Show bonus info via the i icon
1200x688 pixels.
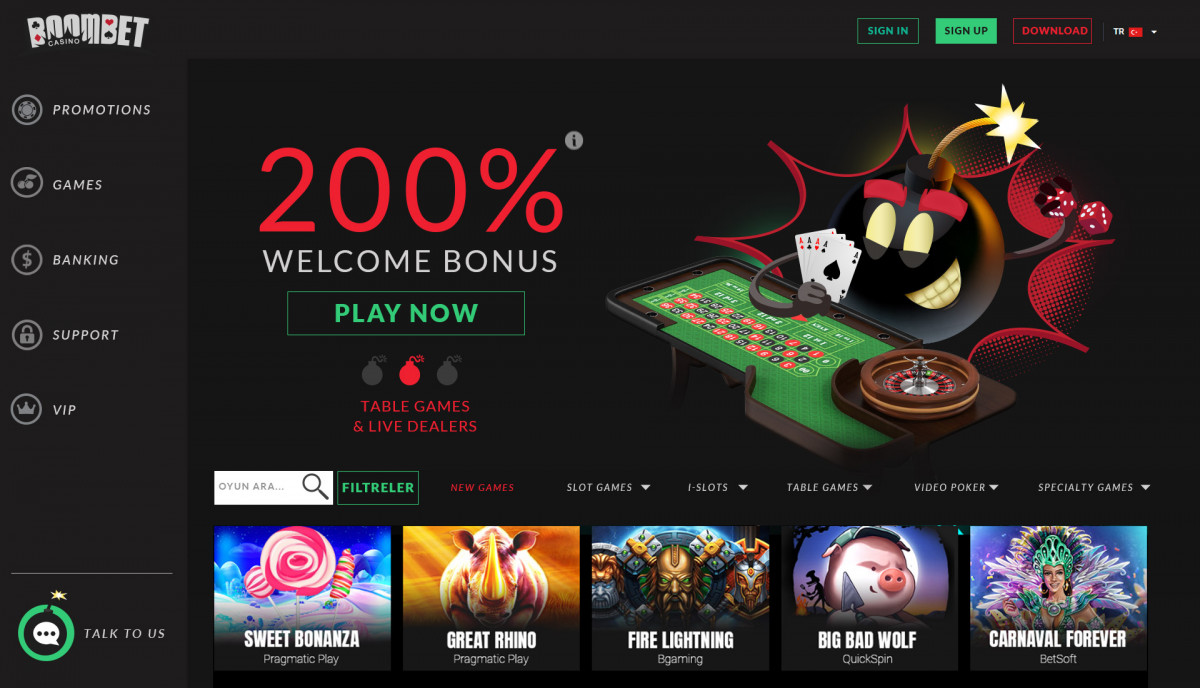(574, 140)
